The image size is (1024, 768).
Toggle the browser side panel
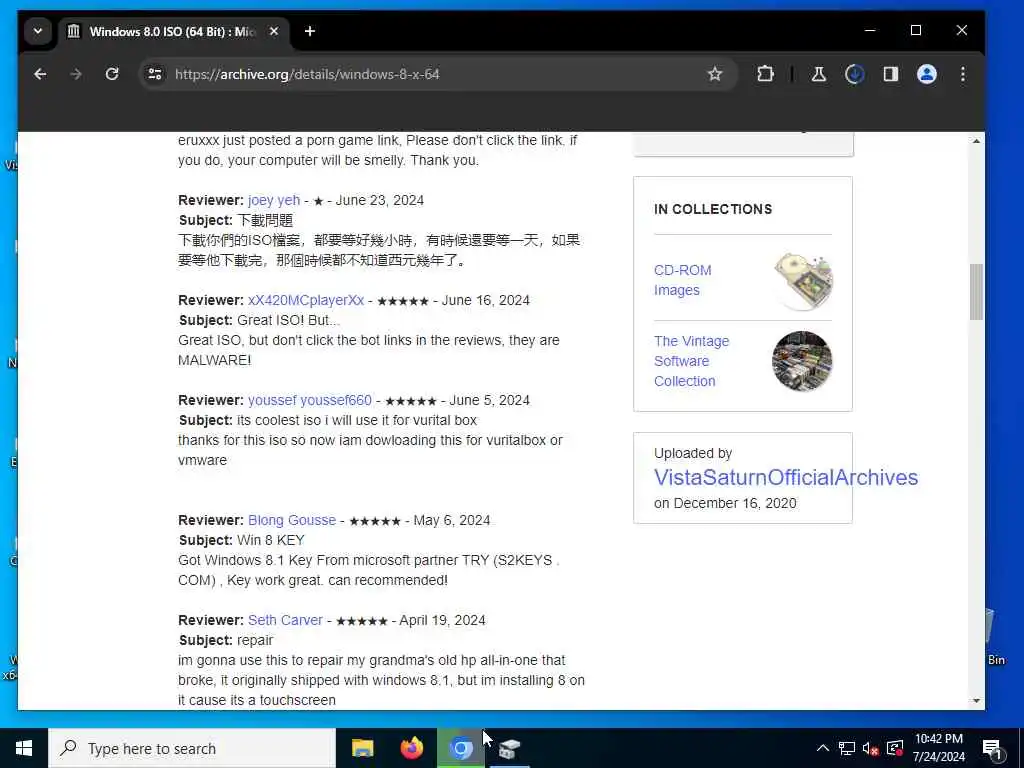tap(891, 74)
